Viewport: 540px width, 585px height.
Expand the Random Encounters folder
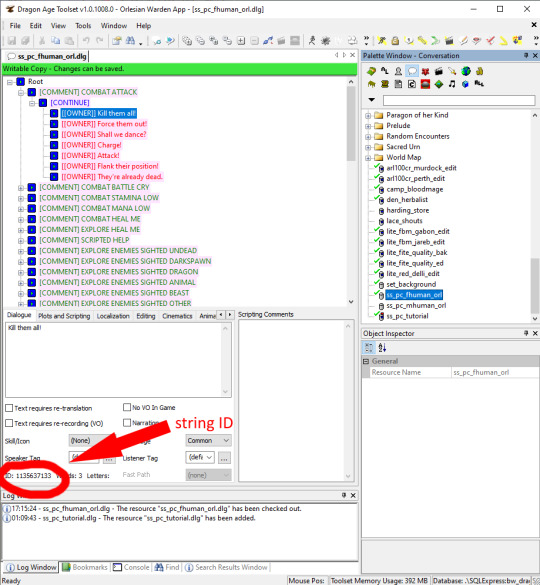point(368,137)
